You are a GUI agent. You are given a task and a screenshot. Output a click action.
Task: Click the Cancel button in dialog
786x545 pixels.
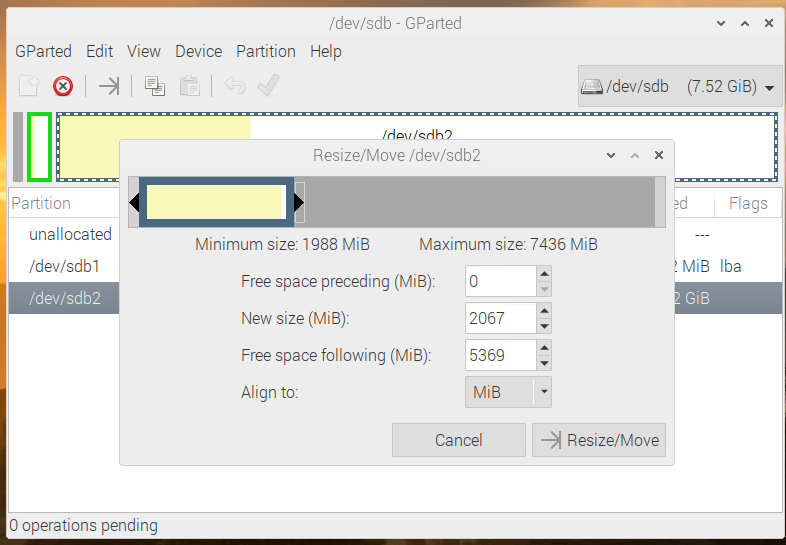(459, 440)
